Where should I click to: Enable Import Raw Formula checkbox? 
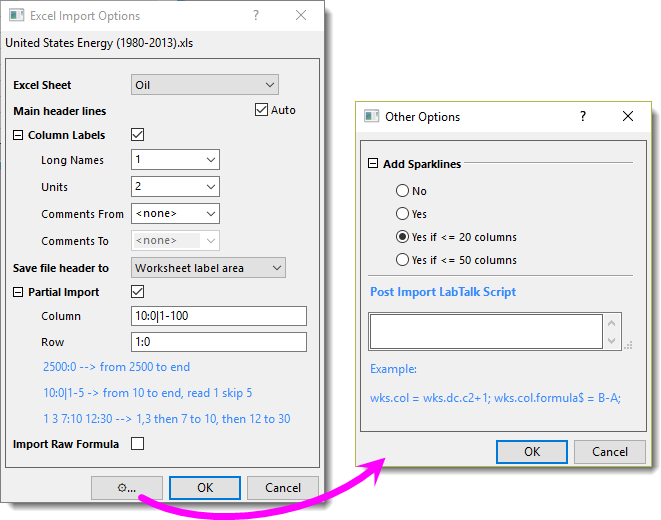coord(138,444)
